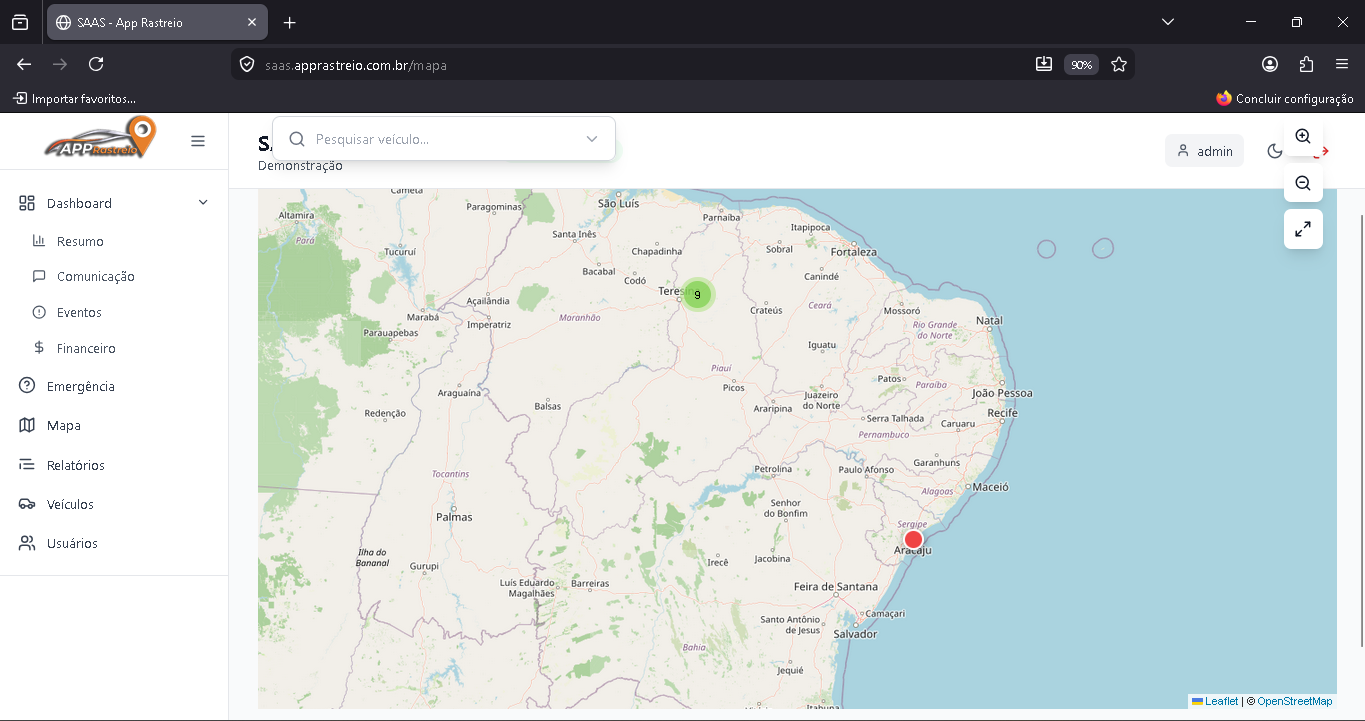The width and height of the screenshot is (1365, 721).
Task: Open the list all tabs dropdown
Action: click(1168, 22)
